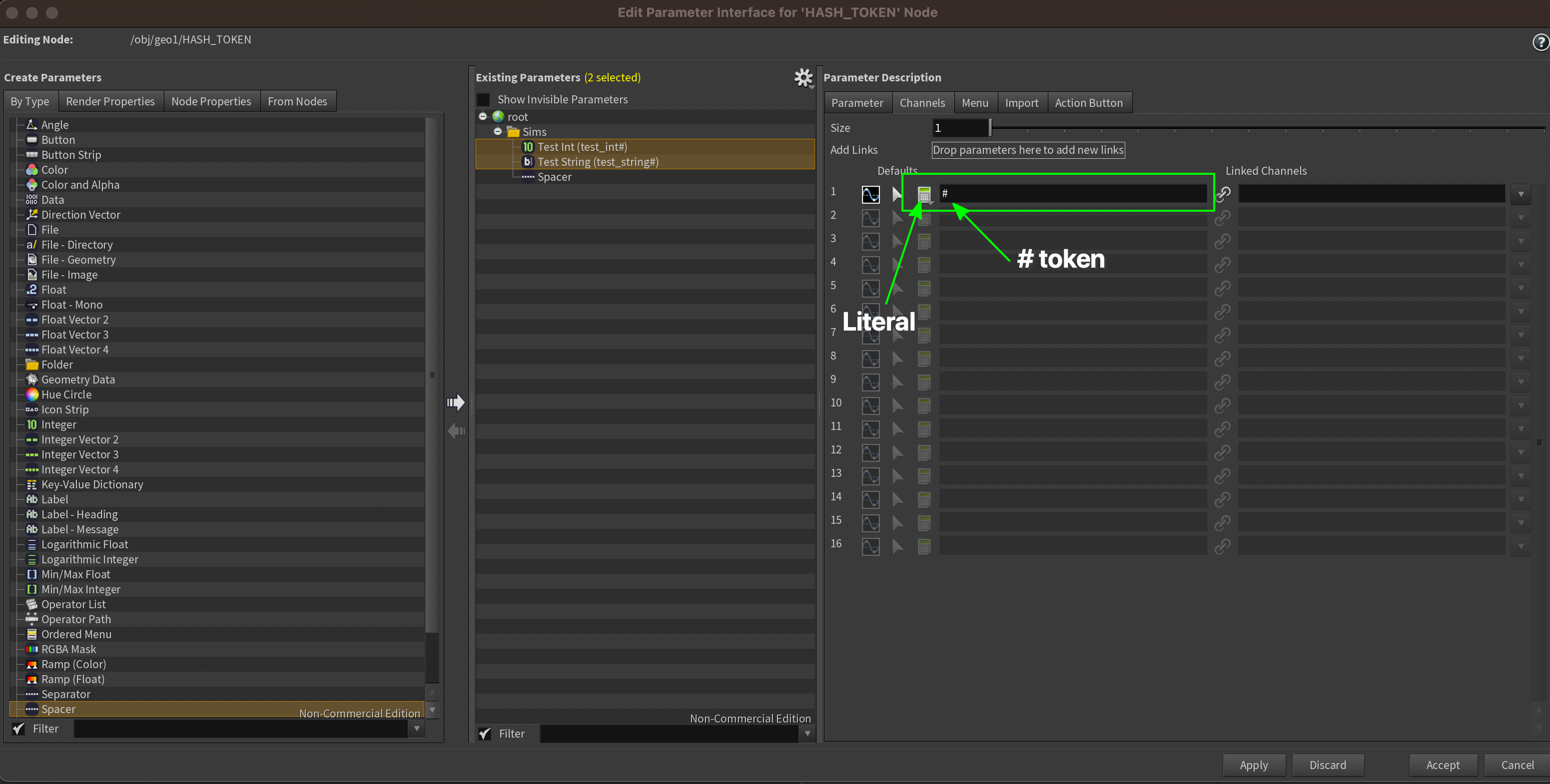The height and width of the screenshot is (784, 1550).
Task: Open the Render Properties tab
Action: coord(110,101)
